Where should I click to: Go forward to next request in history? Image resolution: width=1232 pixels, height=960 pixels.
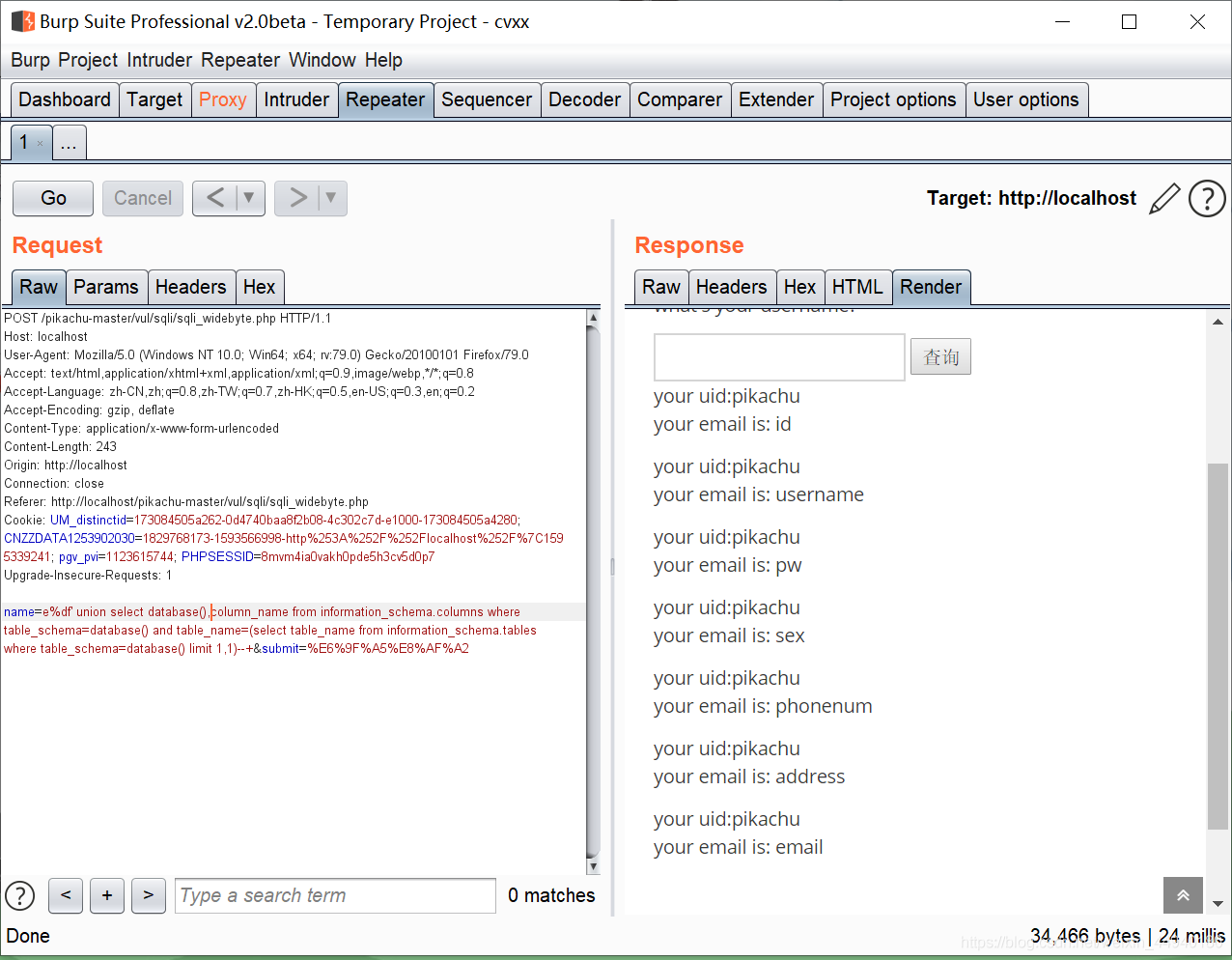coord(297,198)
